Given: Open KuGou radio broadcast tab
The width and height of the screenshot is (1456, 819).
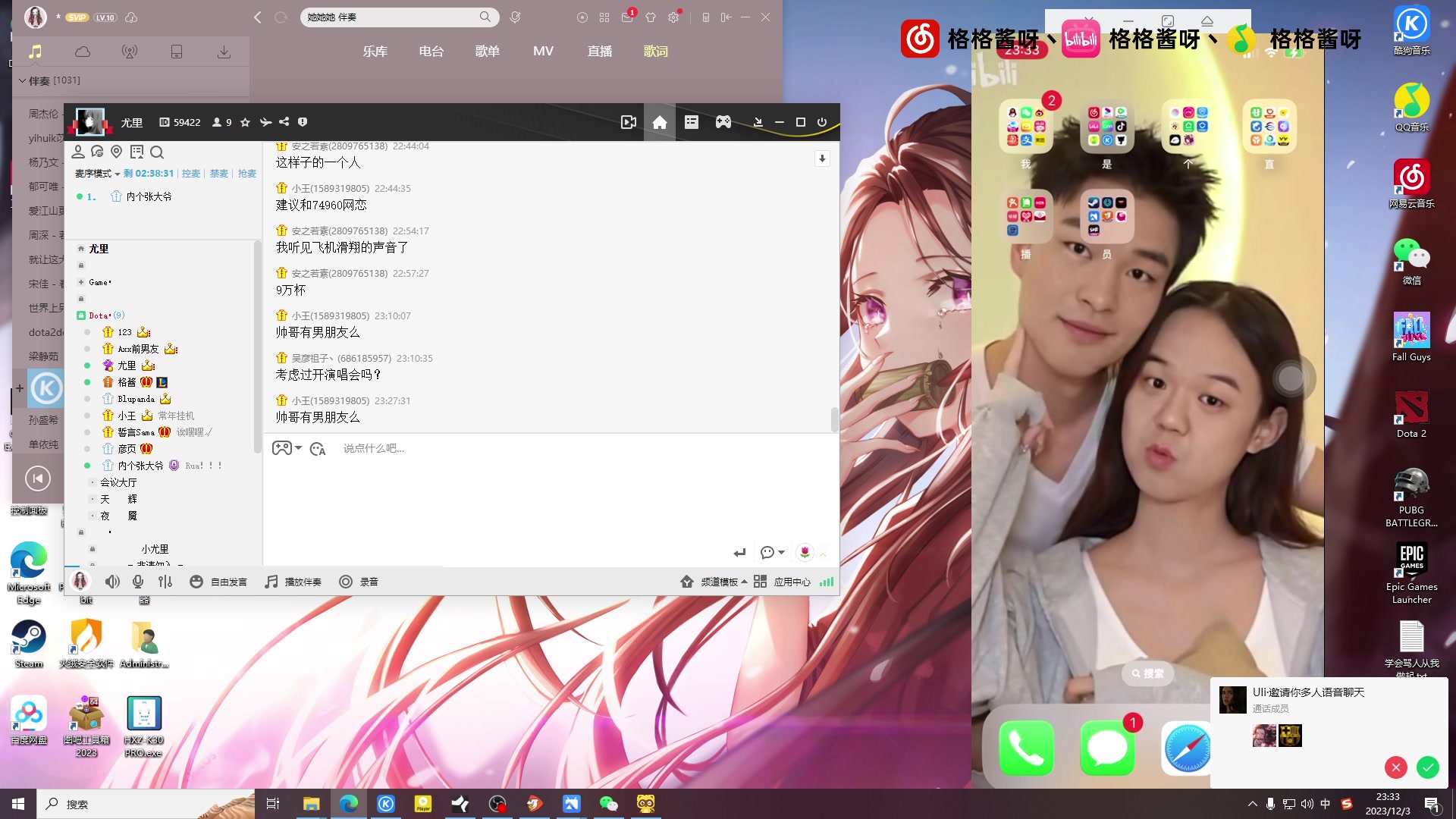Looking at the screenshot, I should 130,52.
